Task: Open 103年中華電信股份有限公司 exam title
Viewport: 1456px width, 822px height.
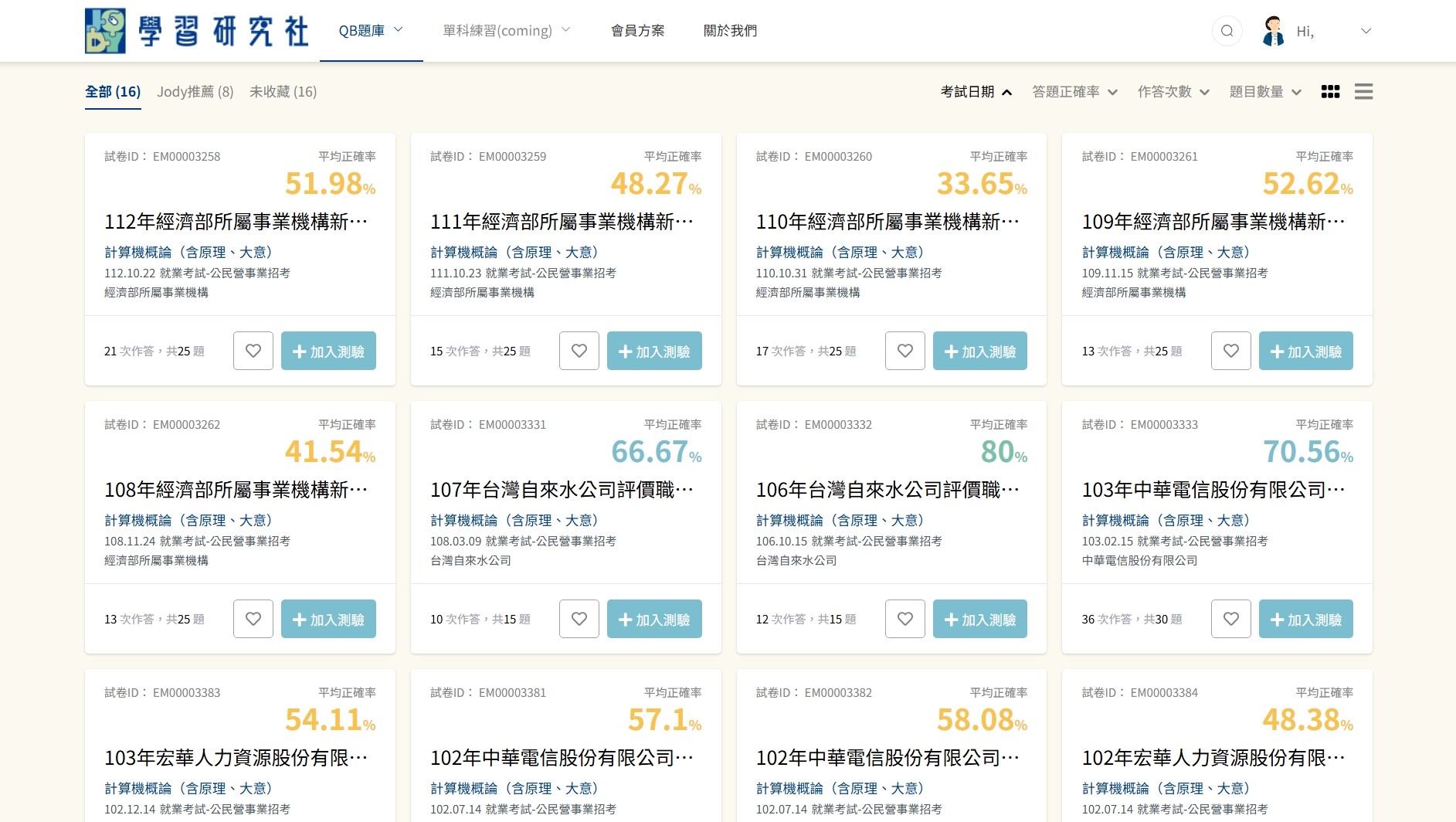Action: [x=1214, y=490]
